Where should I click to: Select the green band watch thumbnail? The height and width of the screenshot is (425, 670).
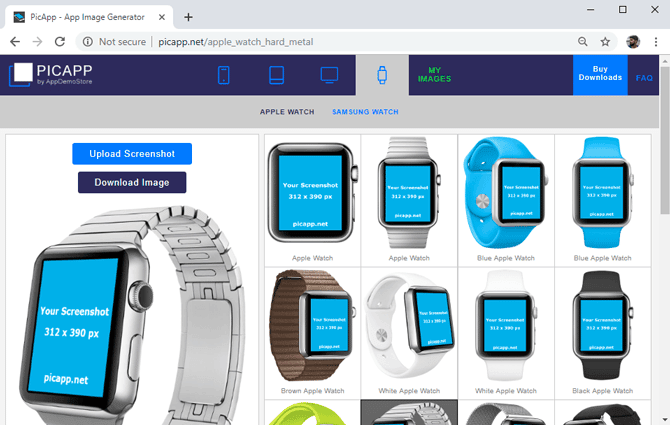312,413
